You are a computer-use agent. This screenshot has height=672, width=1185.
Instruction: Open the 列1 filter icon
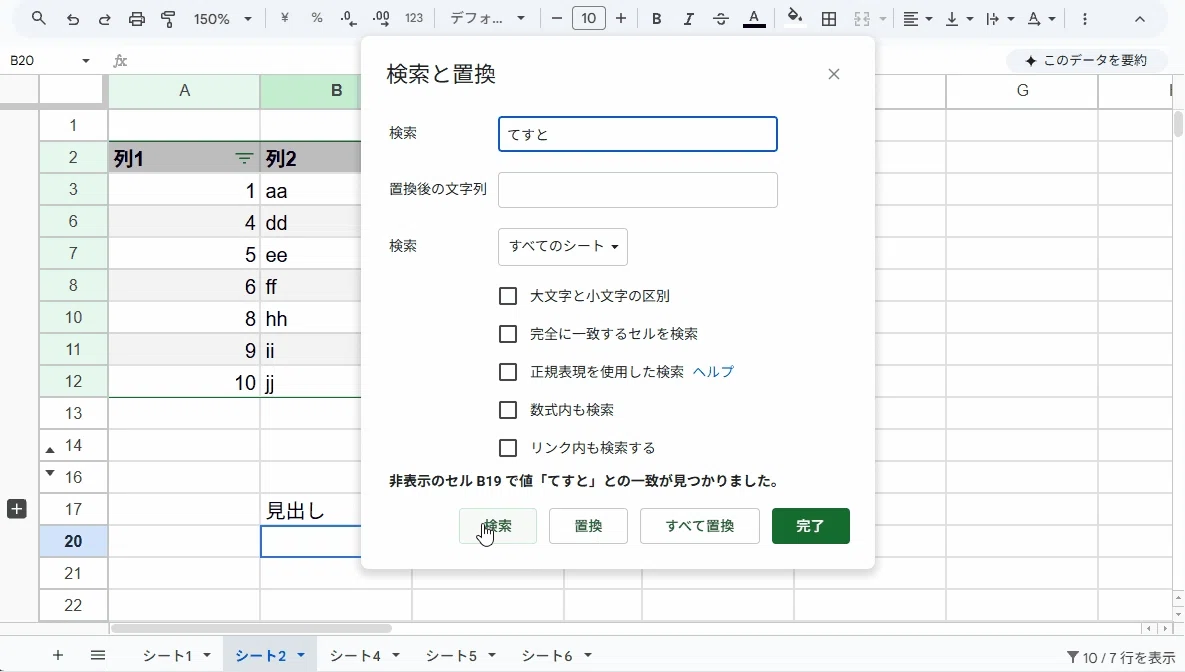[243, 158]
